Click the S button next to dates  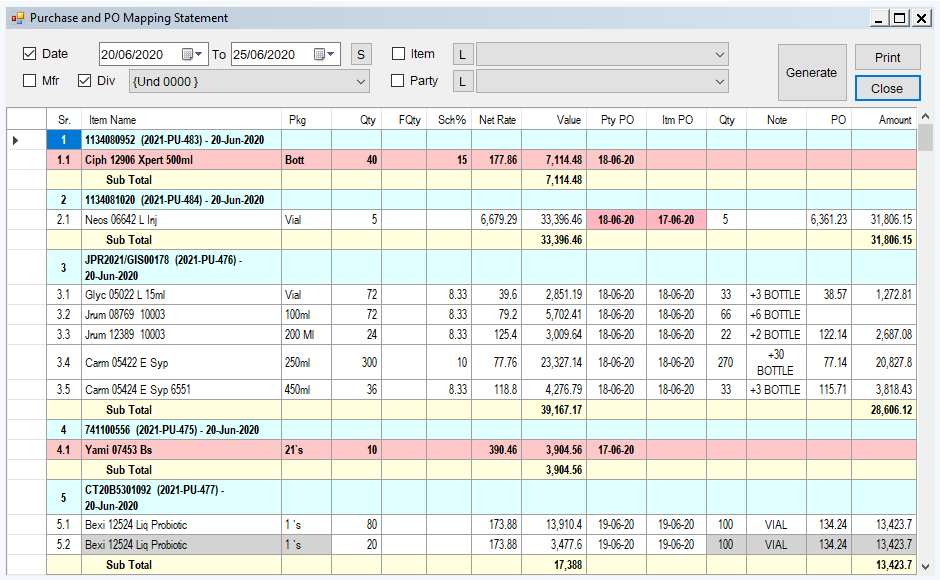(x=360, y=54)
